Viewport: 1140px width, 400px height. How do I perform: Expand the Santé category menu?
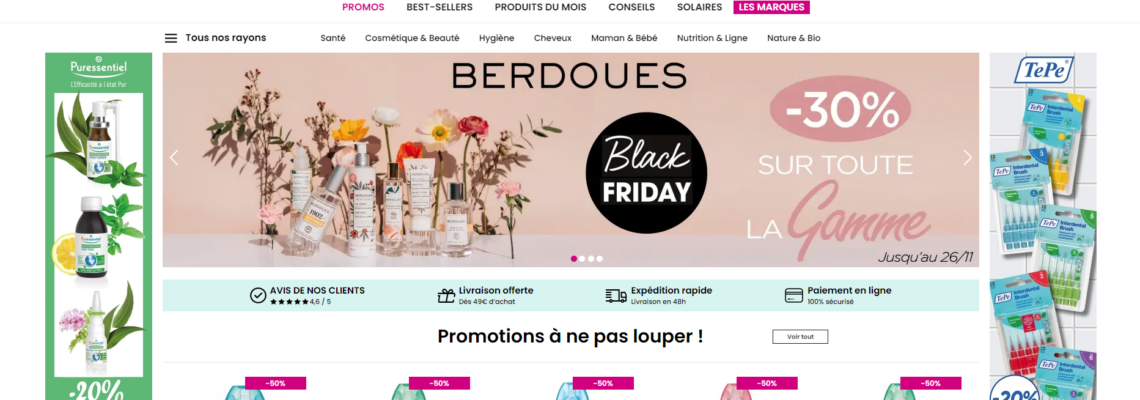(333, 38)
